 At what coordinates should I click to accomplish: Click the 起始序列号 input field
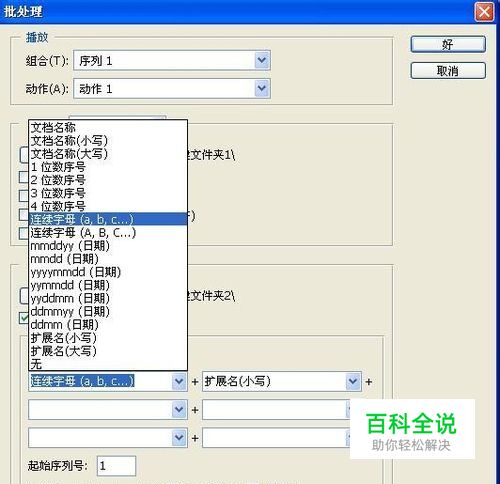(x=116, y=466)
